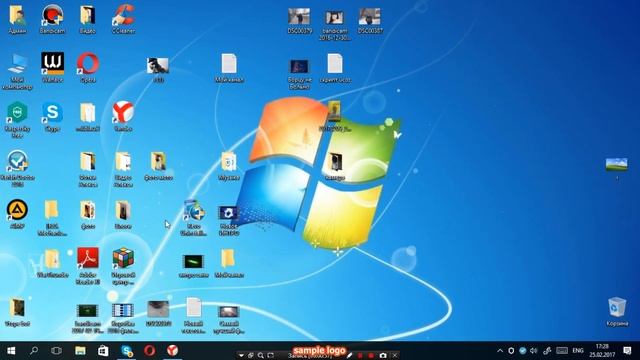Screen dimensions: 640x360
Task: Open the recording bar dropdown arrow
Action: click(241, 356)
